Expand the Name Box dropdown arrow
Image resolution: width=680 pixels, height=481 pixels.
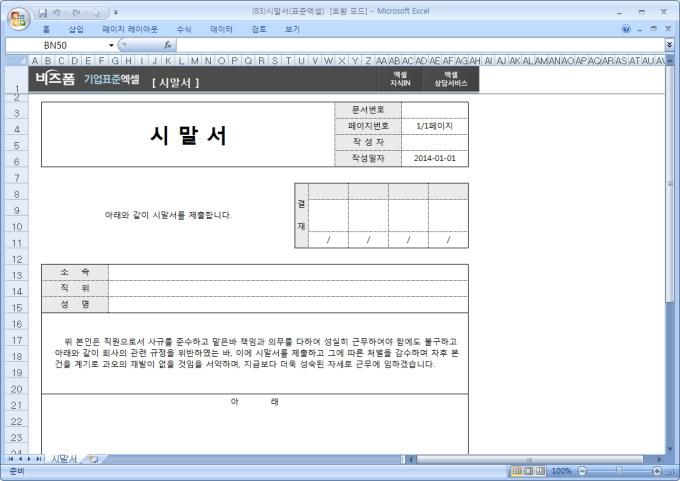click(x=111, y=45)
